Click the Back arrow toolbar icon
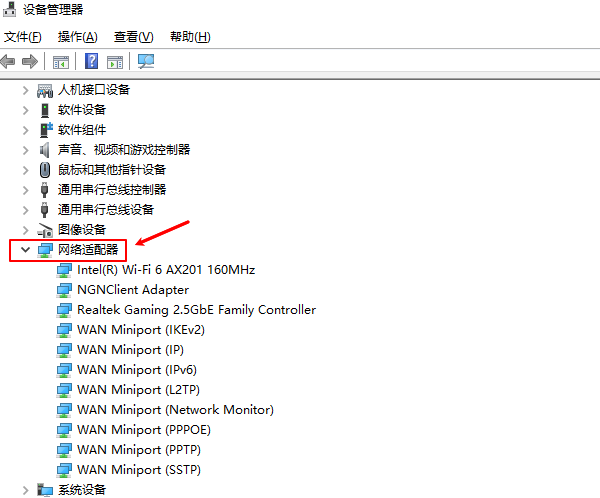 tap(9, 62)
